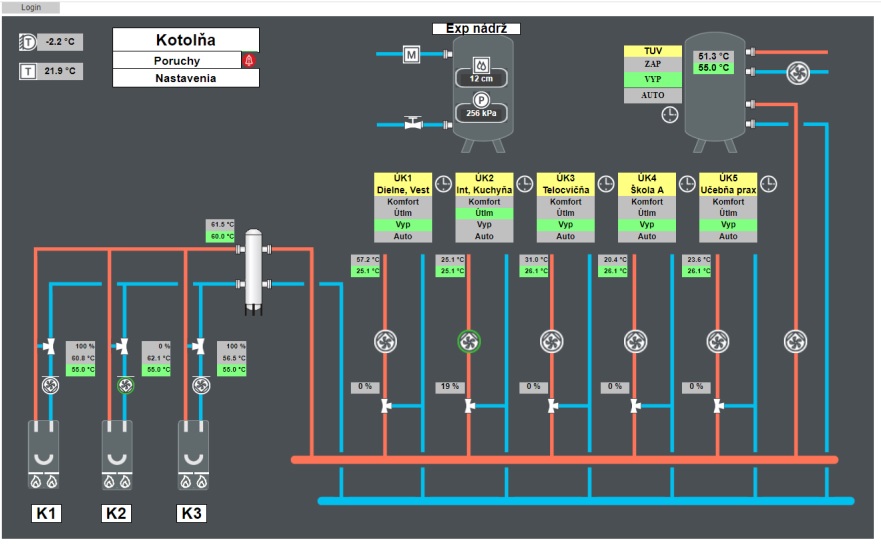Click the outdoor temperature sensor icon
The image size is (881, 550).
tap(28, 42)
